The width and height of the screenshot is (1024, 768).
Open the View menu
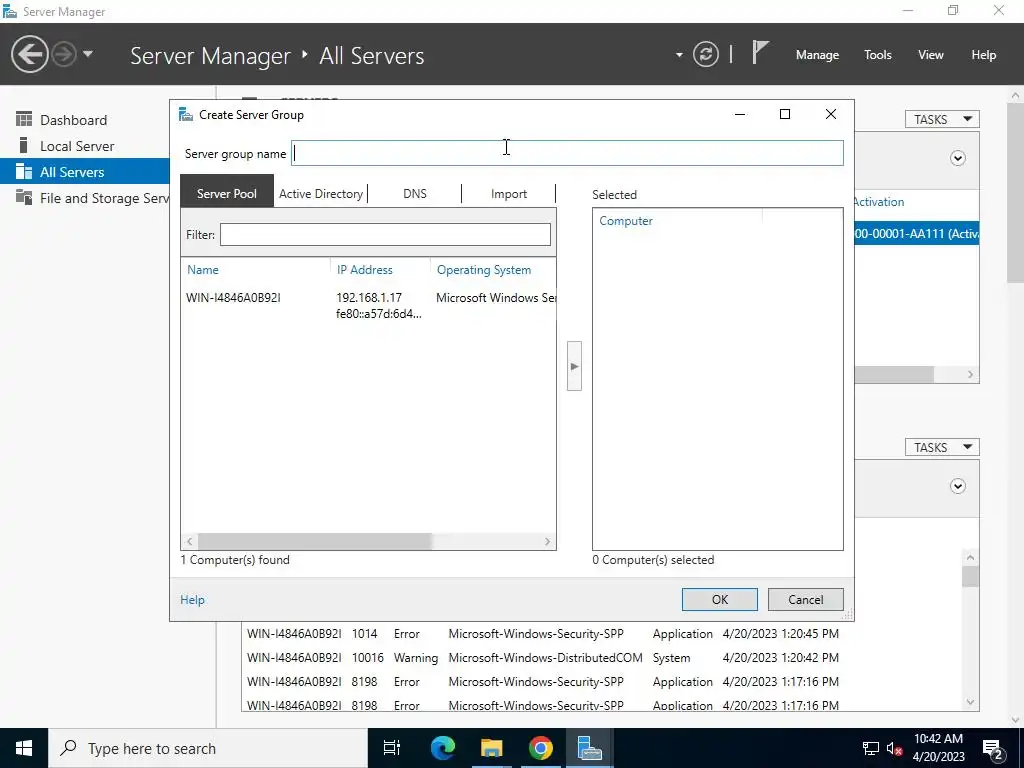click(931, 55)
